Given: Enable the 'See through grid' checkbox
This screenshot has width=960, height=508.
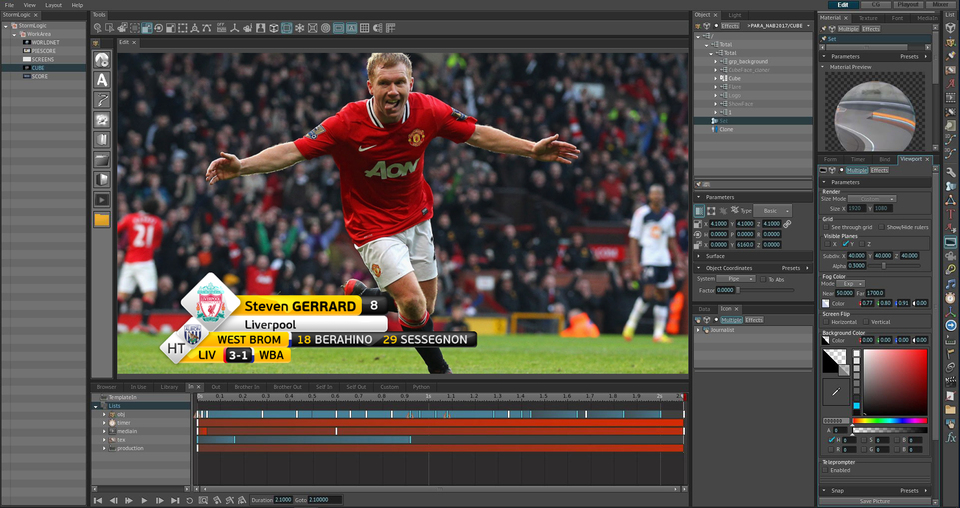Looking at the screenshot, I should point(826,227).
